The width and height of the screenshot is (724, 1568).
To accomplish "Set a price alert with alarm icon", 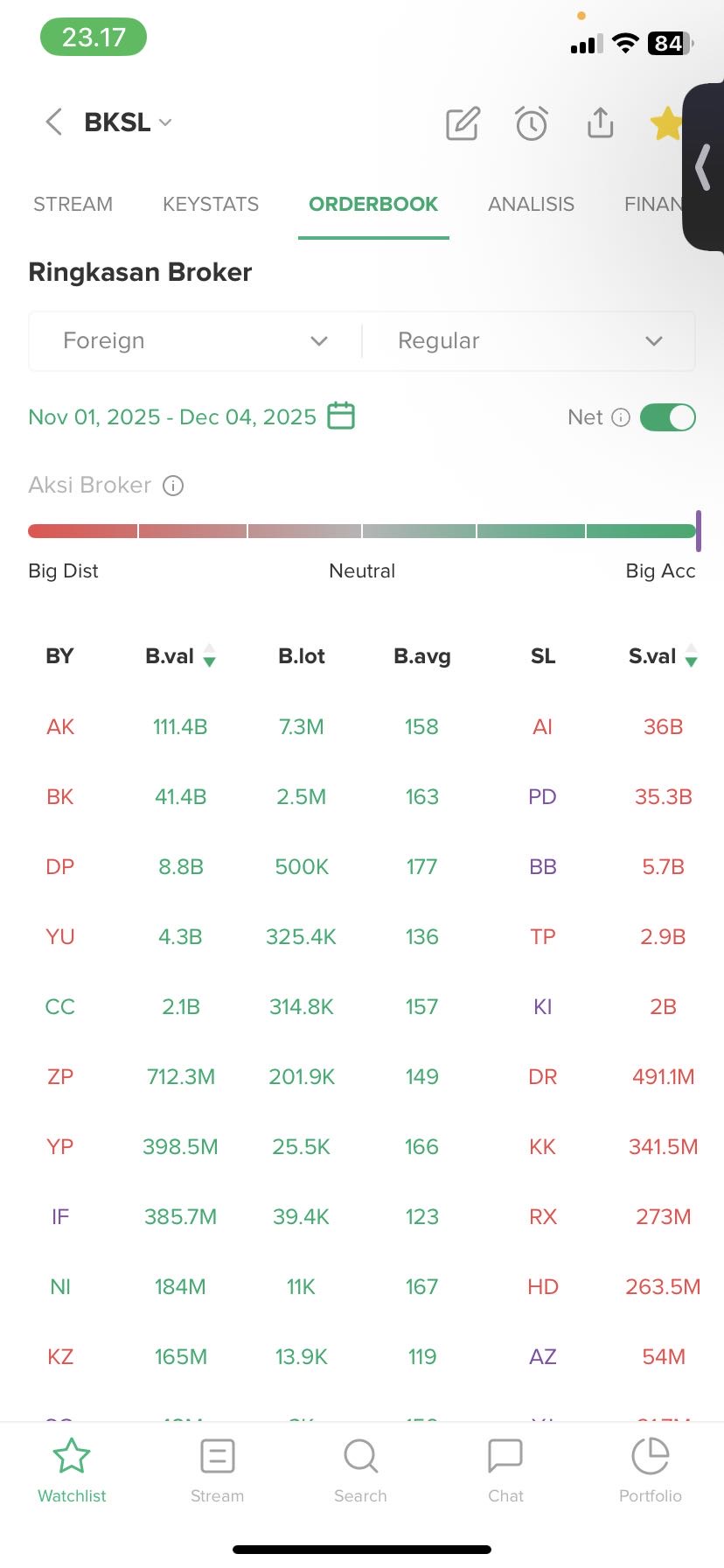I will 531,124.
